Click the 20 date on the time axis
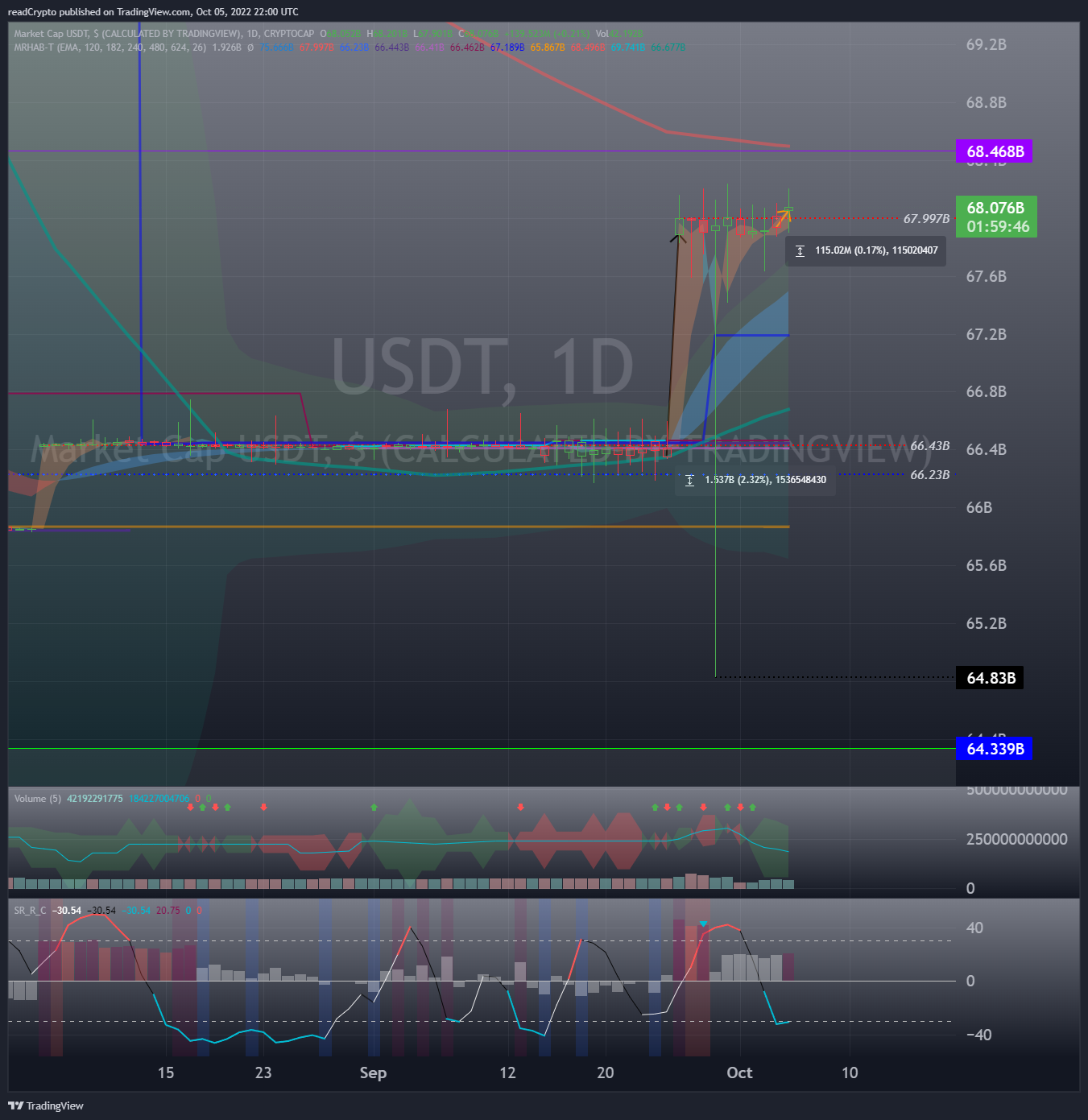The image size is (1088, 1120). pyautogui.click(x=606, y=1072)
